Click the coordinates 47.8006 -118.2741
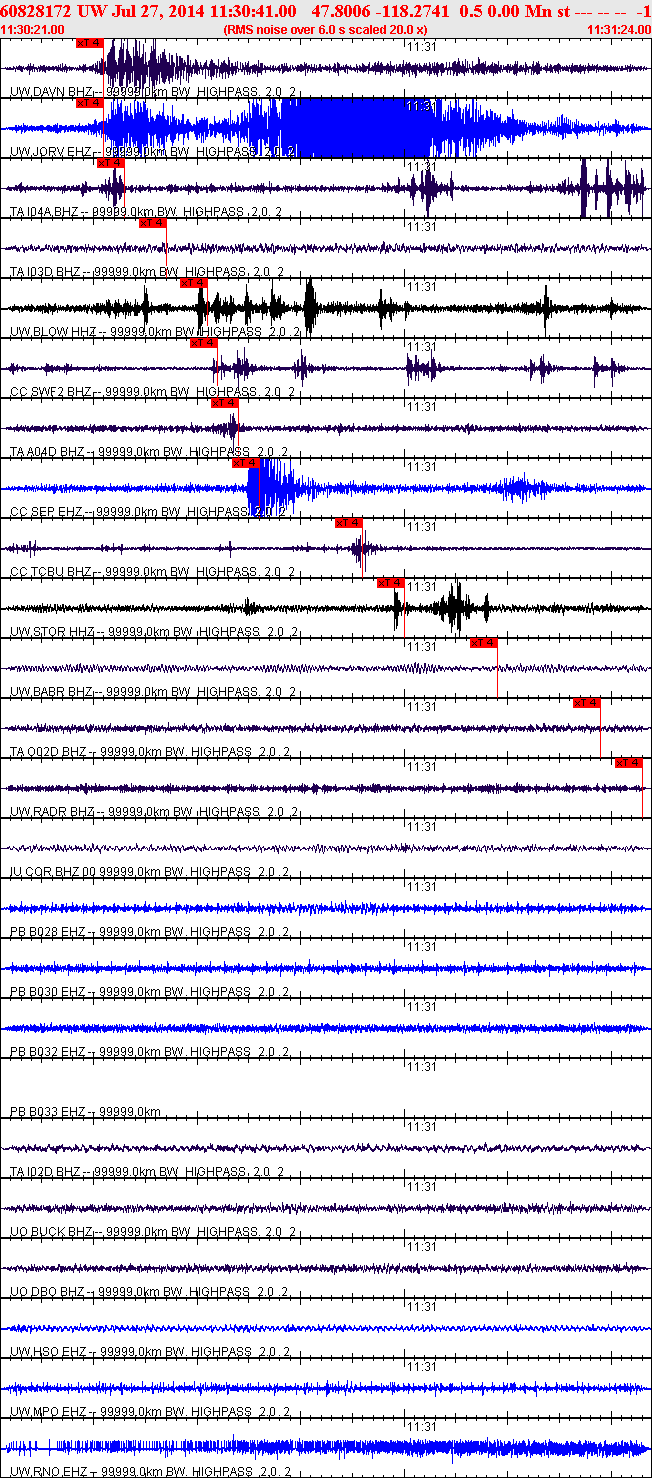Image resolution: width=652 pixels, height=1478 pixels. pyautogui.click(x=380, y=10)
